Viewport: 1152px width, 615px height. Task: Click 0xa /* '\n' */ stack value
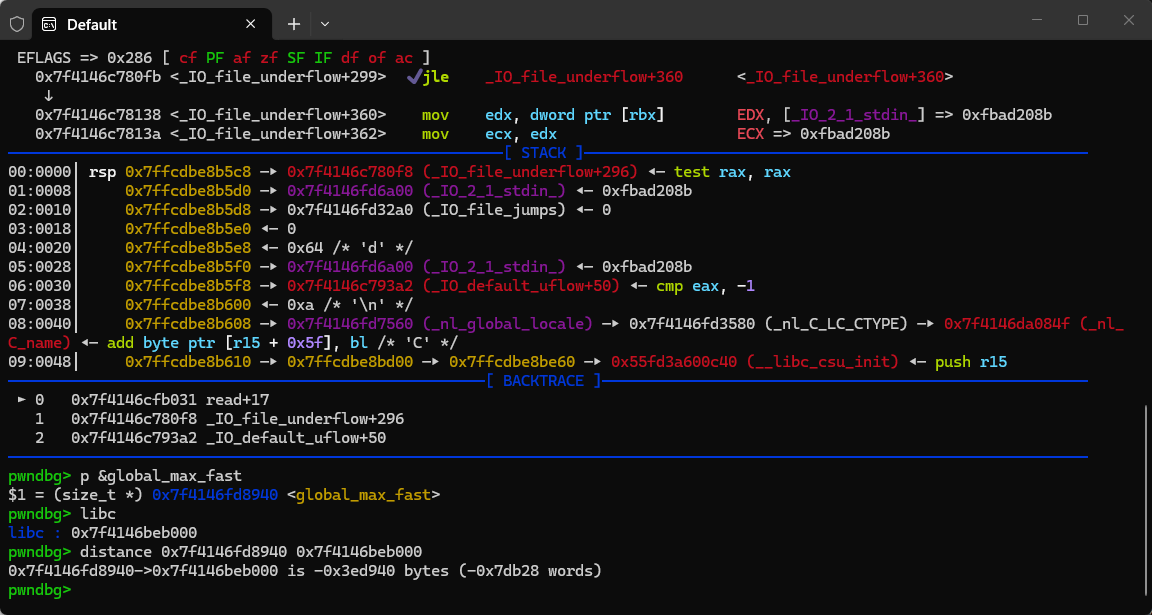pos(350,305)
